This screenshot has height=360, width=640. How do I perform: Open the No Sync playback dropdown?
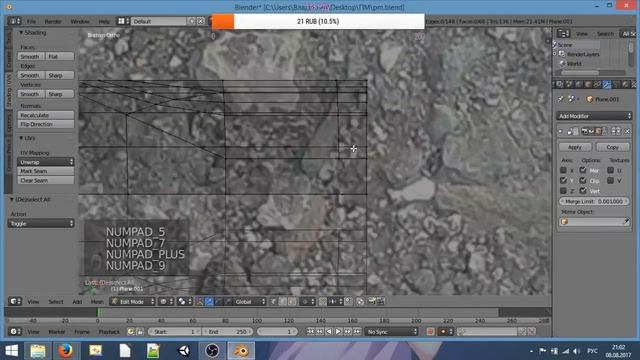(392, 331)
